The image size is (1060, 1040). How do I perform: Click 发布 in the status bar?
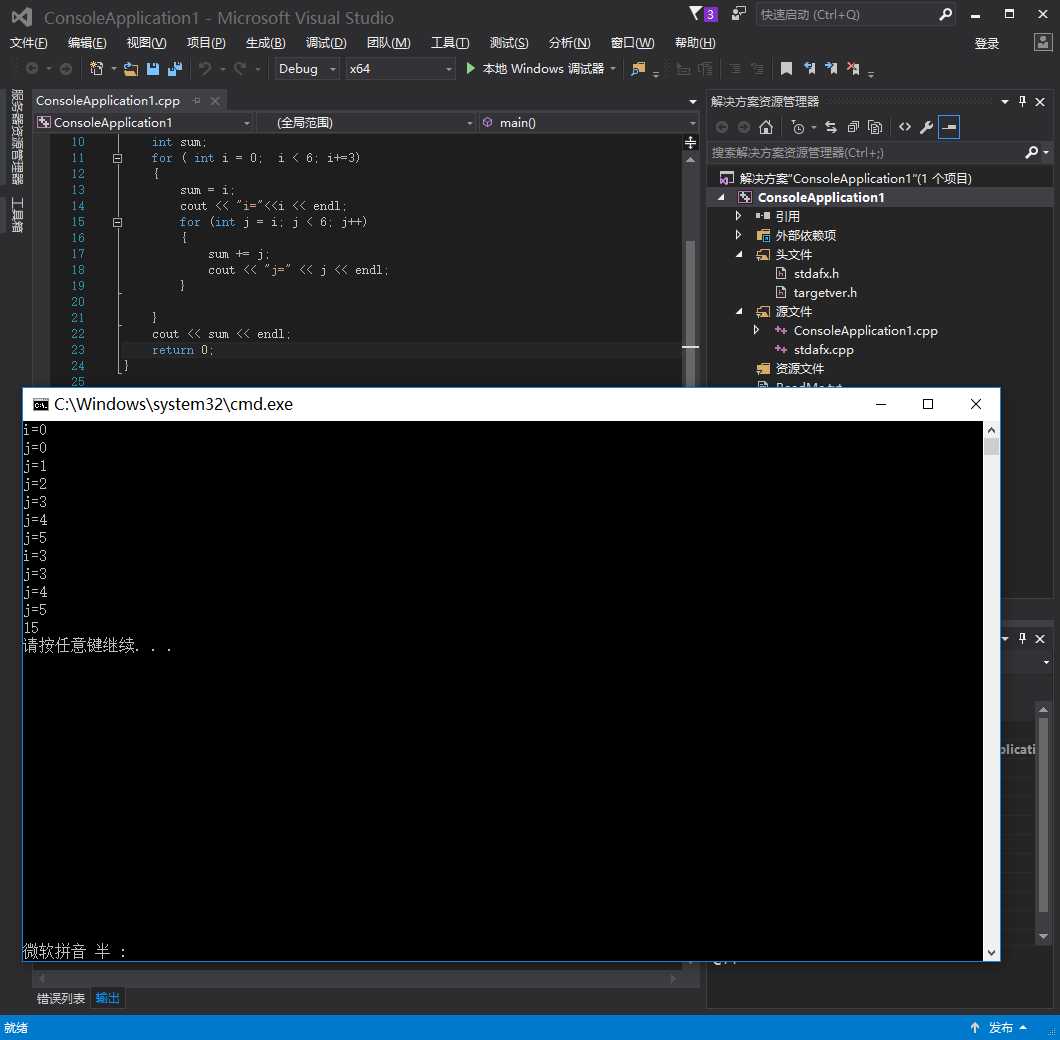point(1001,1028)
